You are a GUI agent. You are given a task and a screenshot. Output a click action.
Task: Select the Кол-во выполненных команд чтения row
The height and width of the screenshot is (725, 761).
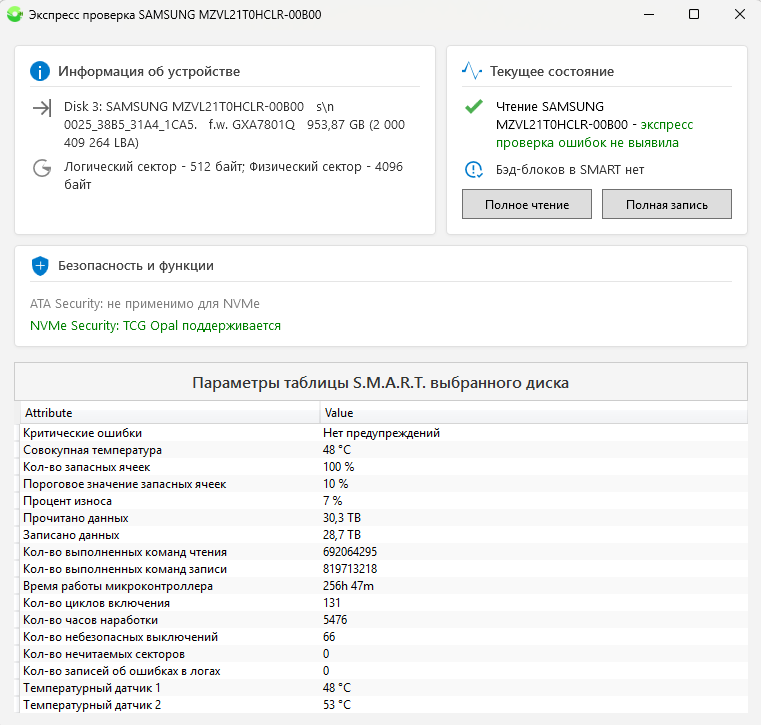tap(383, 552)
